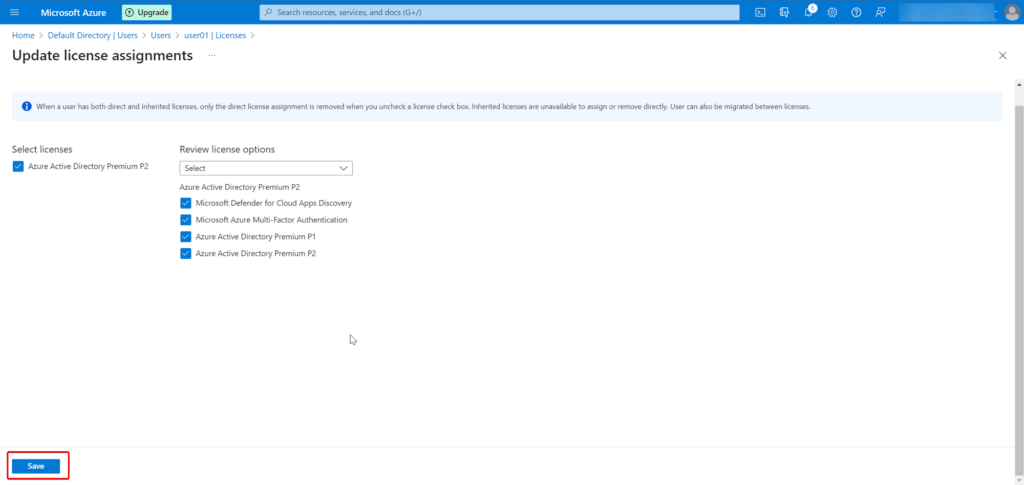The height and width of the screenshot is (485, 1024).
Task: Go to user01 | Licenses breadcrumb
Action: (215, 35)
